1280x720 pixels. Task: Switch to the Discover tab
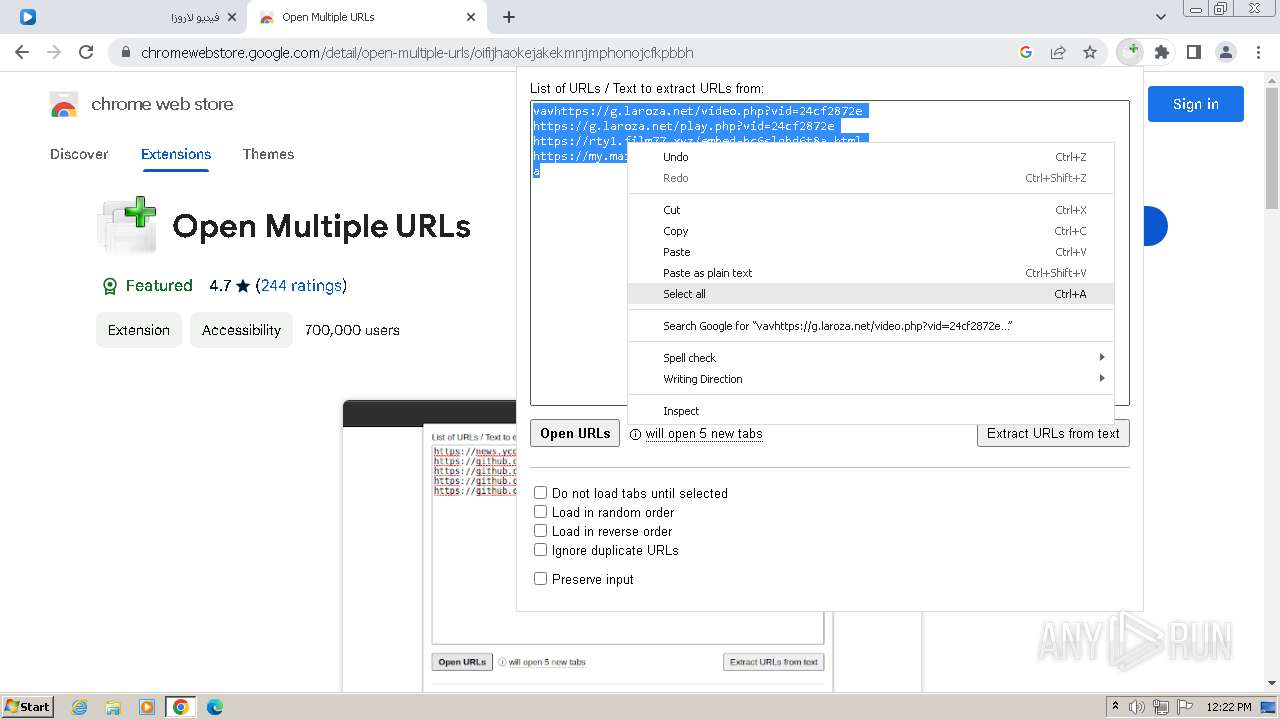79,154
